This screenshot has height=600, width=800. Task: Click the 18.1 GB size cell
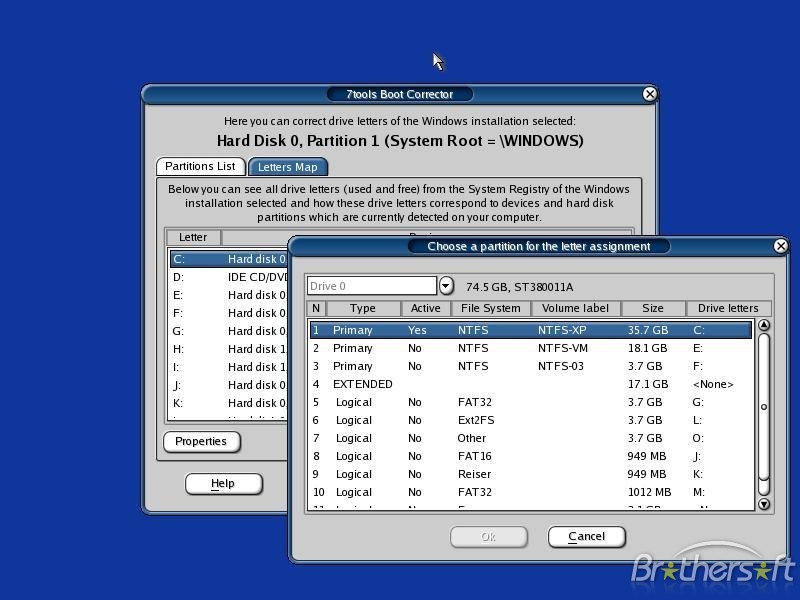tap(647, 348)
